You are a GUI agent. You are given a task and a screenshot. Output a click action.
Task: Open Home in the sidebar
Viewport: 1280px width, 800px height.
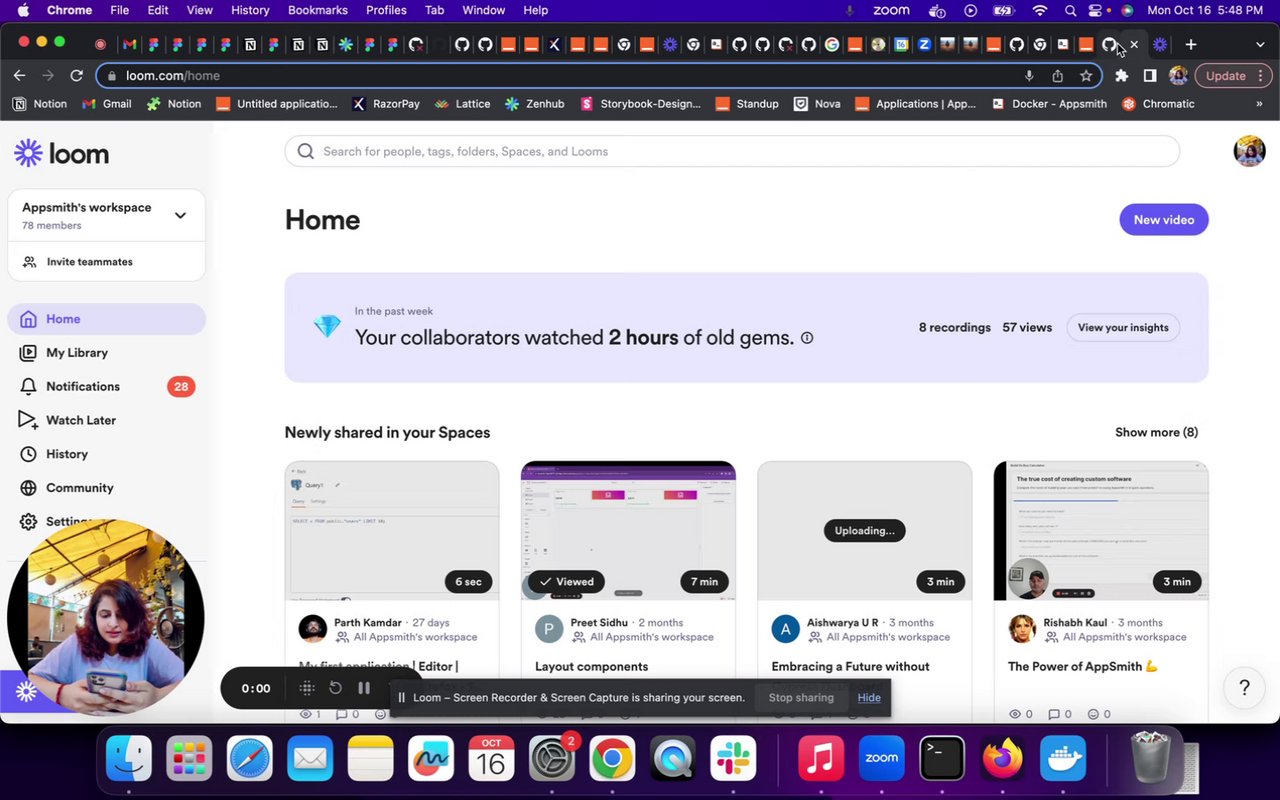coord(106,319)
